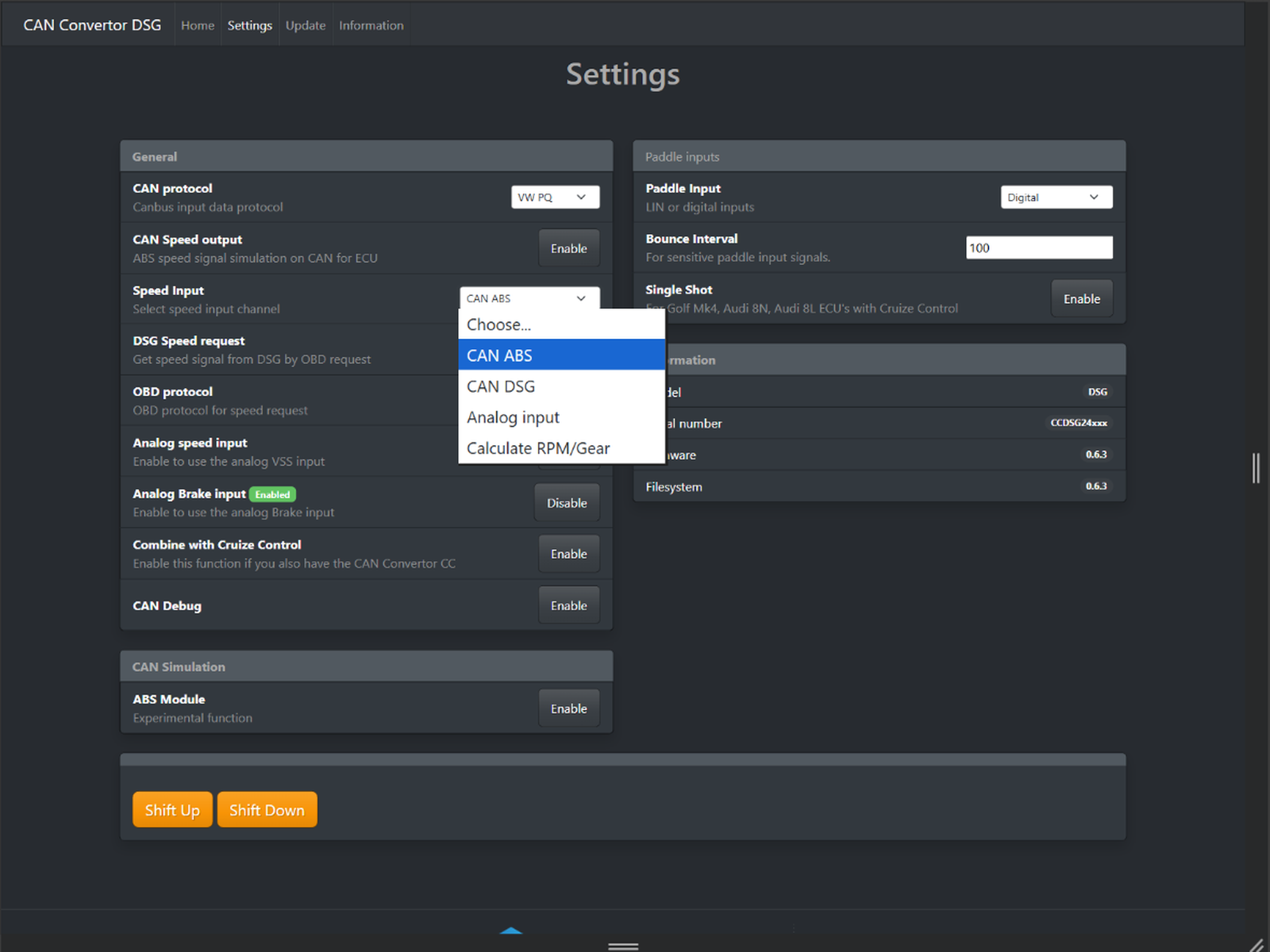Click the Shift Up button
1270x952 pixels.
[x=172, y=810]
